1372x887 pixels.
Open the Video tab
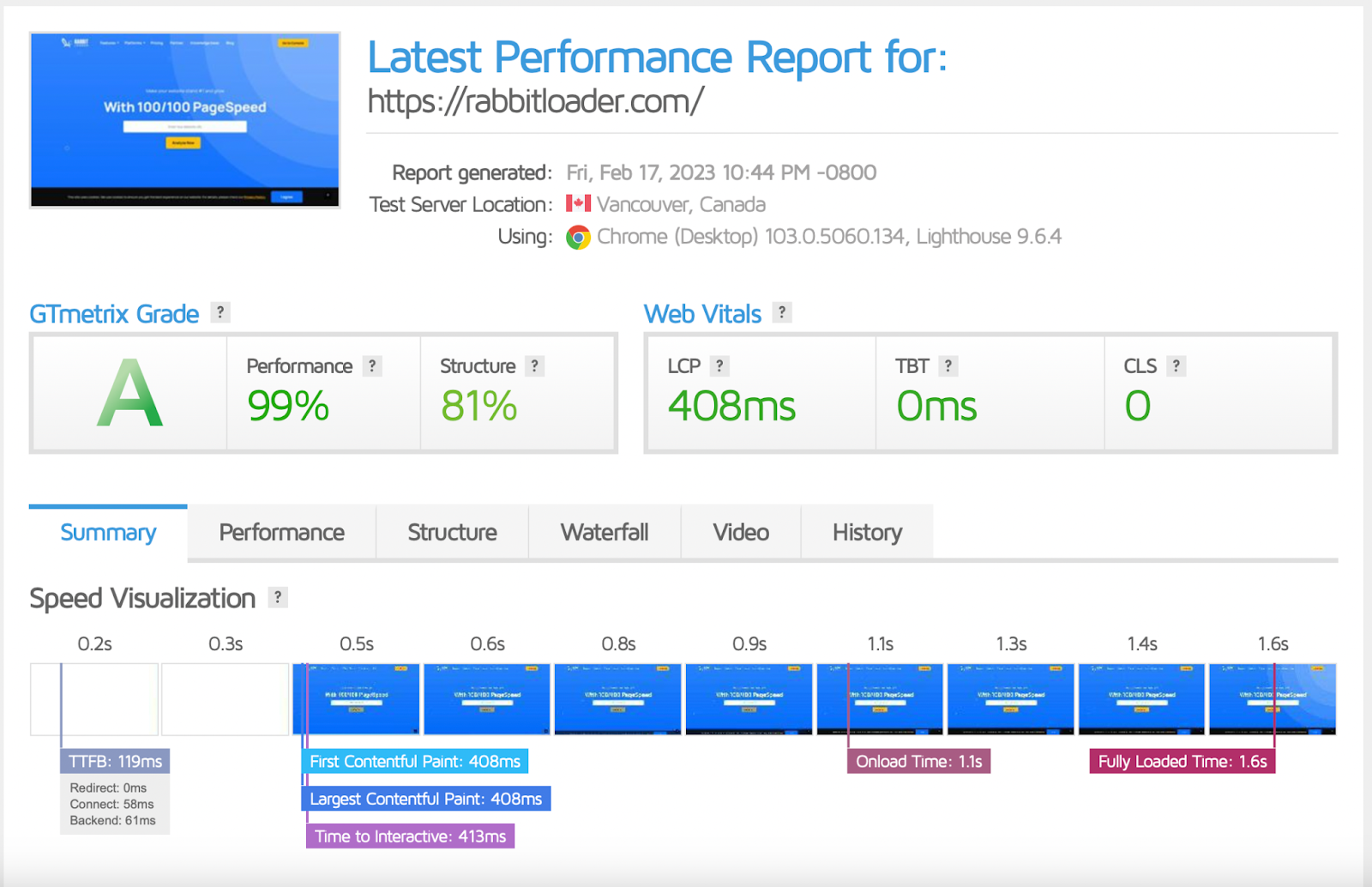pyautogui.click(x=740, y=532)
